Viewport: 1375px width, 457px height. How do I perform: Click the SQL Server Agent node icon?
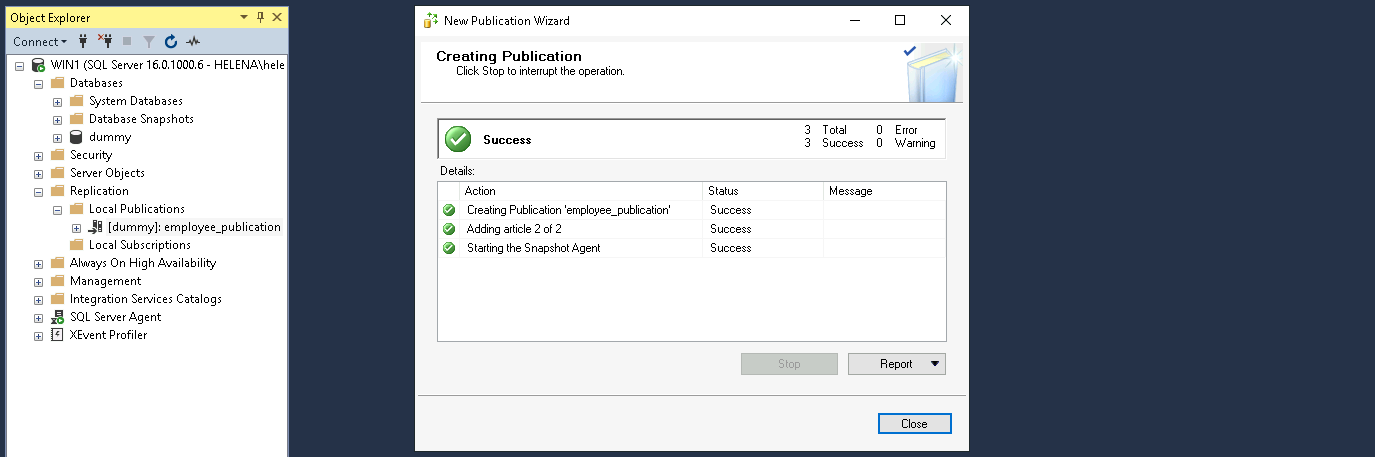(57, 317)
